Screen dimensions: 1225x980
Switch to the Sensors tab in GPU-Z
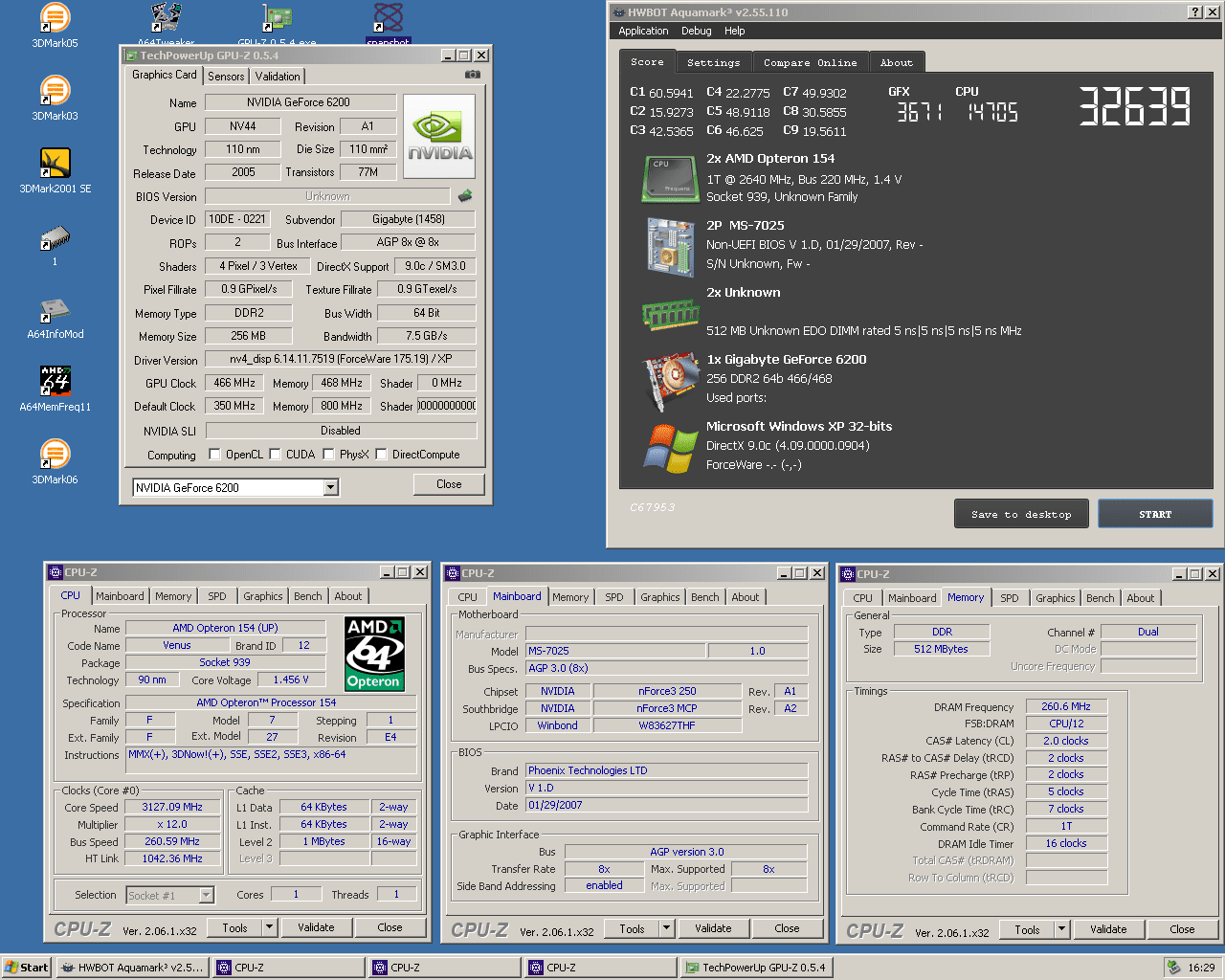click(226, 77)
